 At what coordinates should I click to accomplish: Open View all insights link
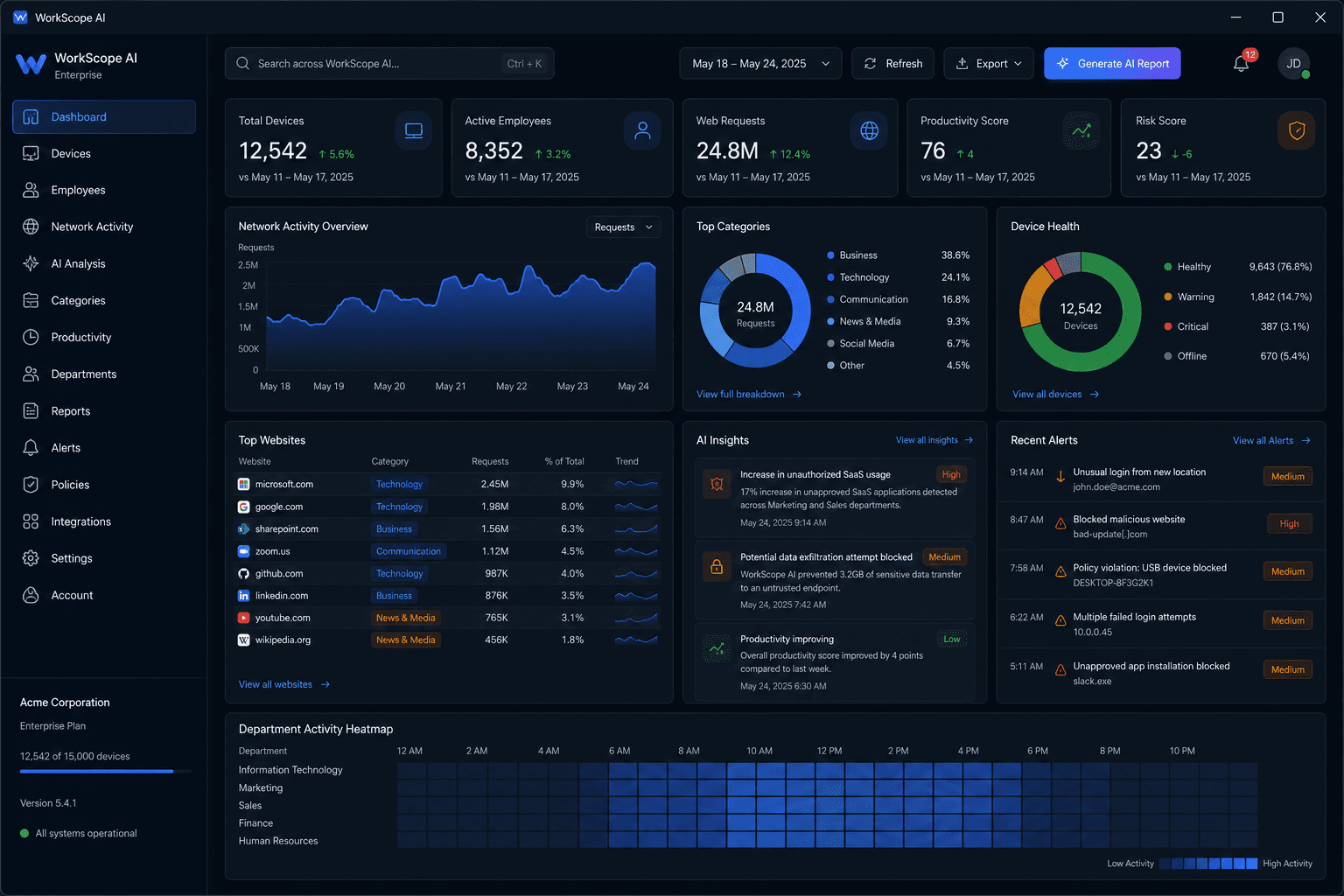pyautogui.click(x=934, y=440)
